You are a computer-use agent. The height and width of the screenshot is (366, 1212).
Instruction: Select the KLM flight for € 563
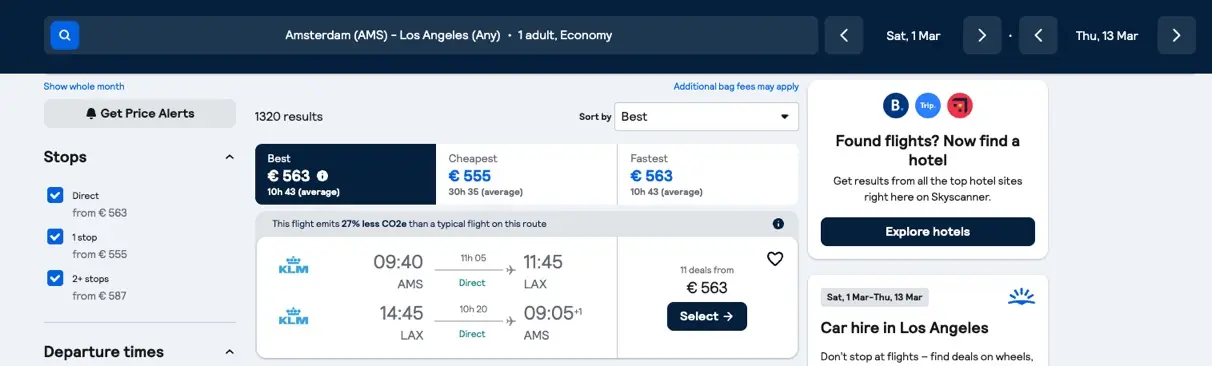[707, 316]
